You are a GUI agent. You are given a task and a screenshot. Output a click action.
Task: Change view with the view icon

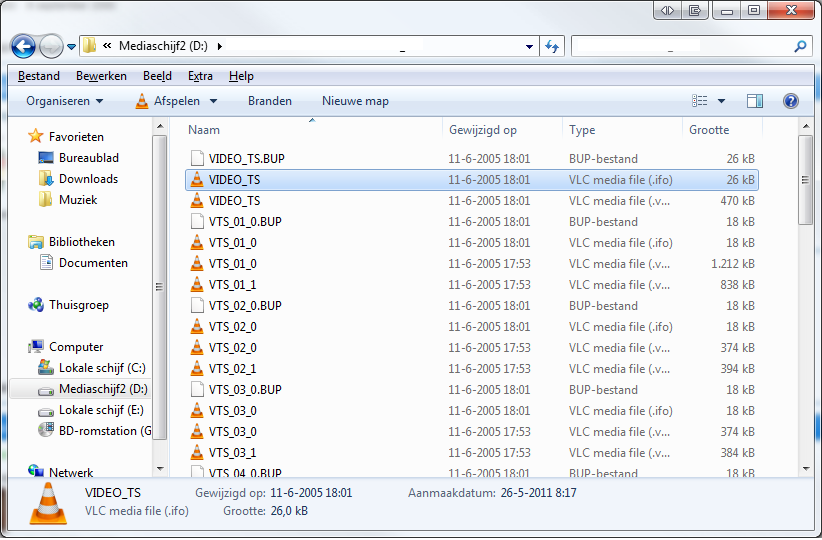699,101
